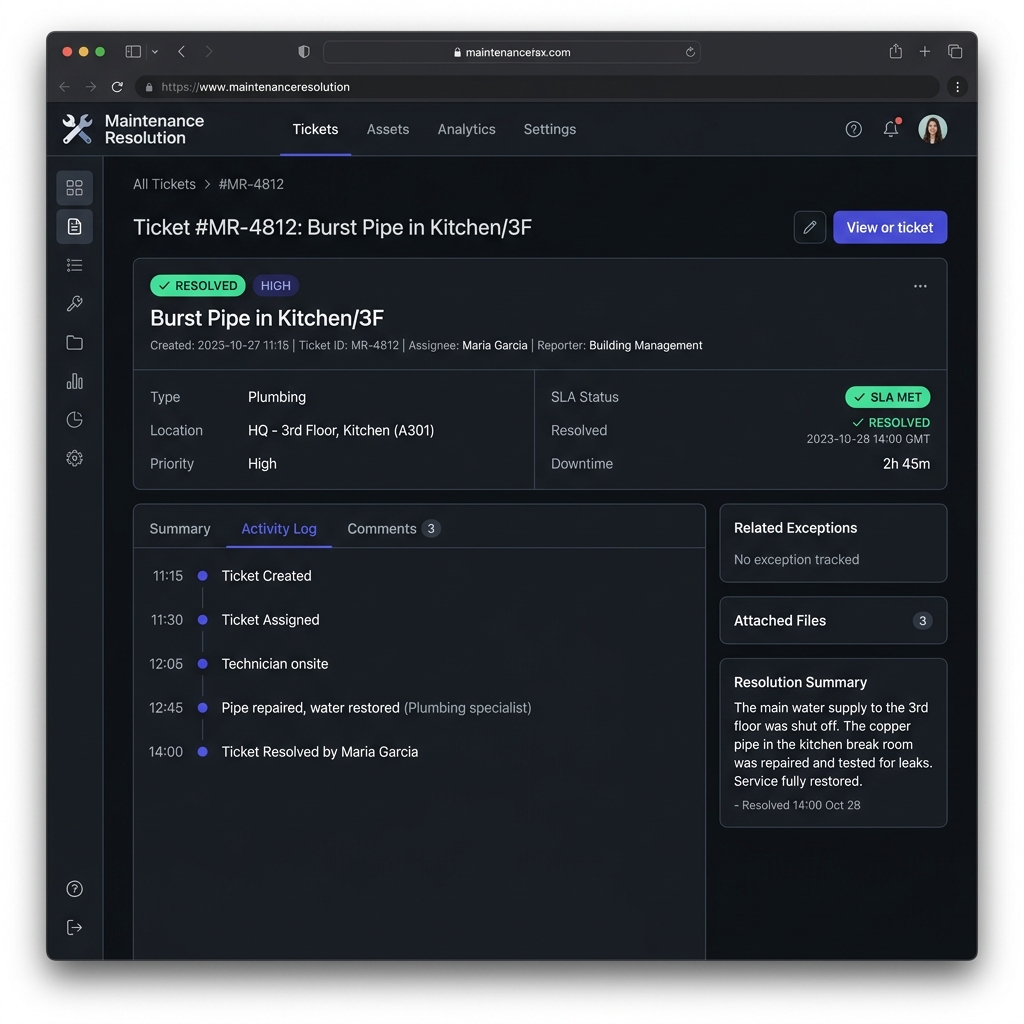Click the Safari back chevron
The image size is (1024, 1024).
click(x=182, y=52)
